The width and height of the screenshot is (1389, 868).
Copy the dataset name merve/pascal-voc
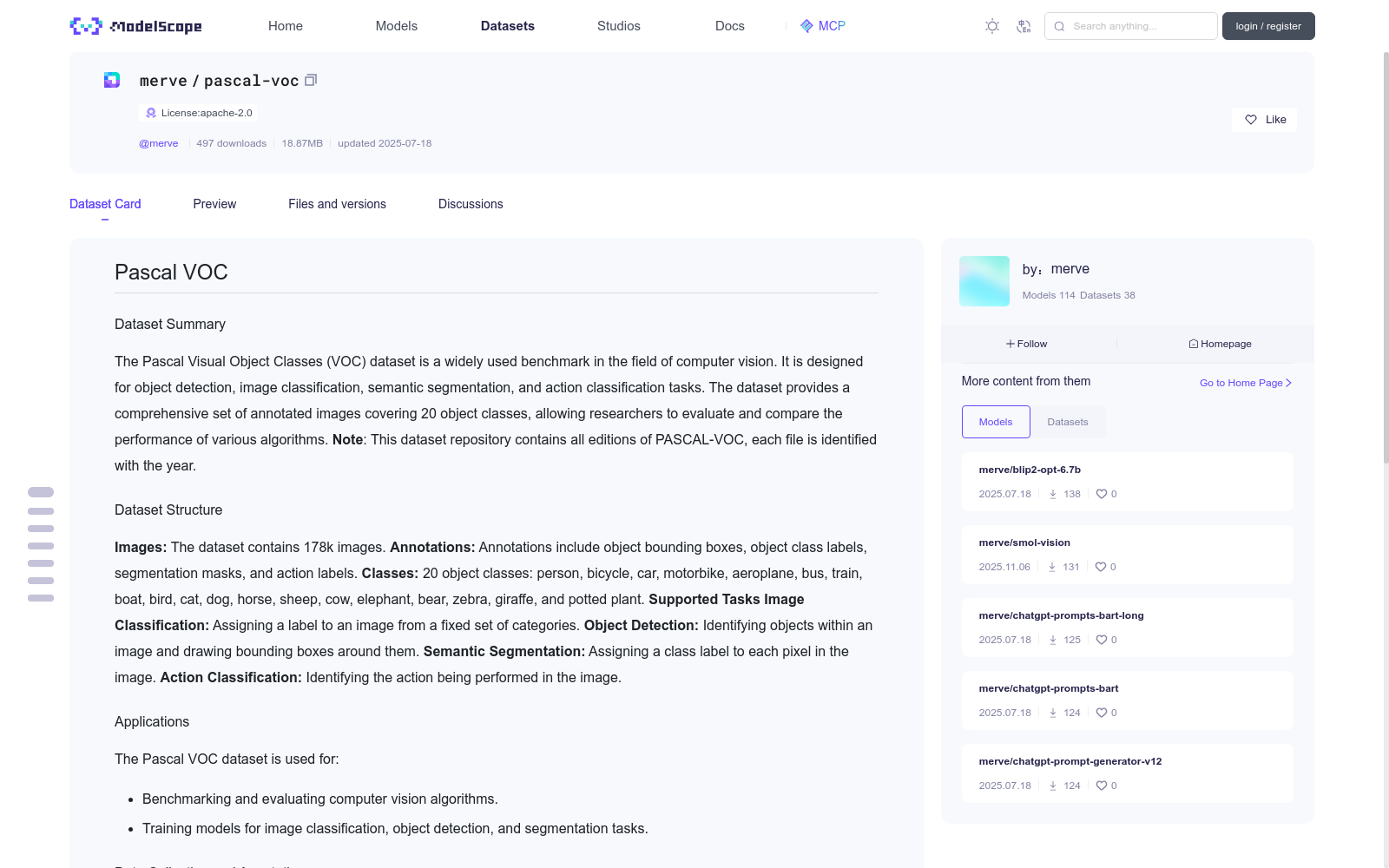click(x=311, y=80)
